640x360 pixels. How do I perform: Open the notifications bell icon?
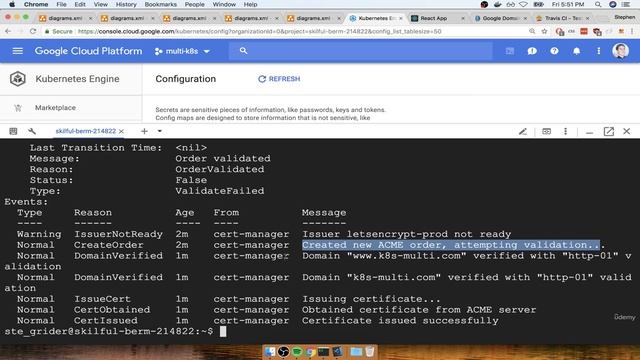coord(576,51)
